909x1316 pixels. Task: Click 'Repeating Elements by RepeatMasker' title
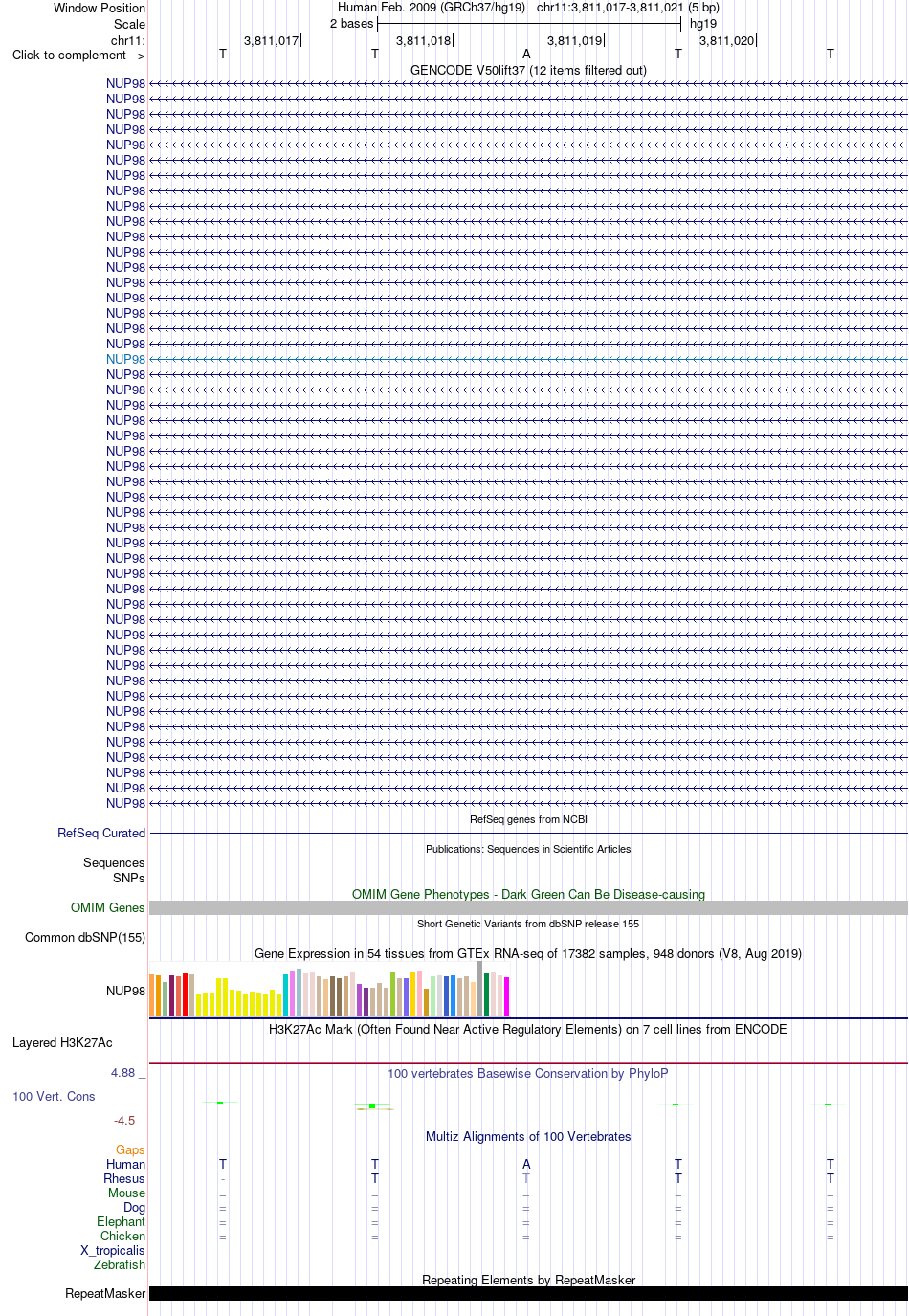[528, 1280]
